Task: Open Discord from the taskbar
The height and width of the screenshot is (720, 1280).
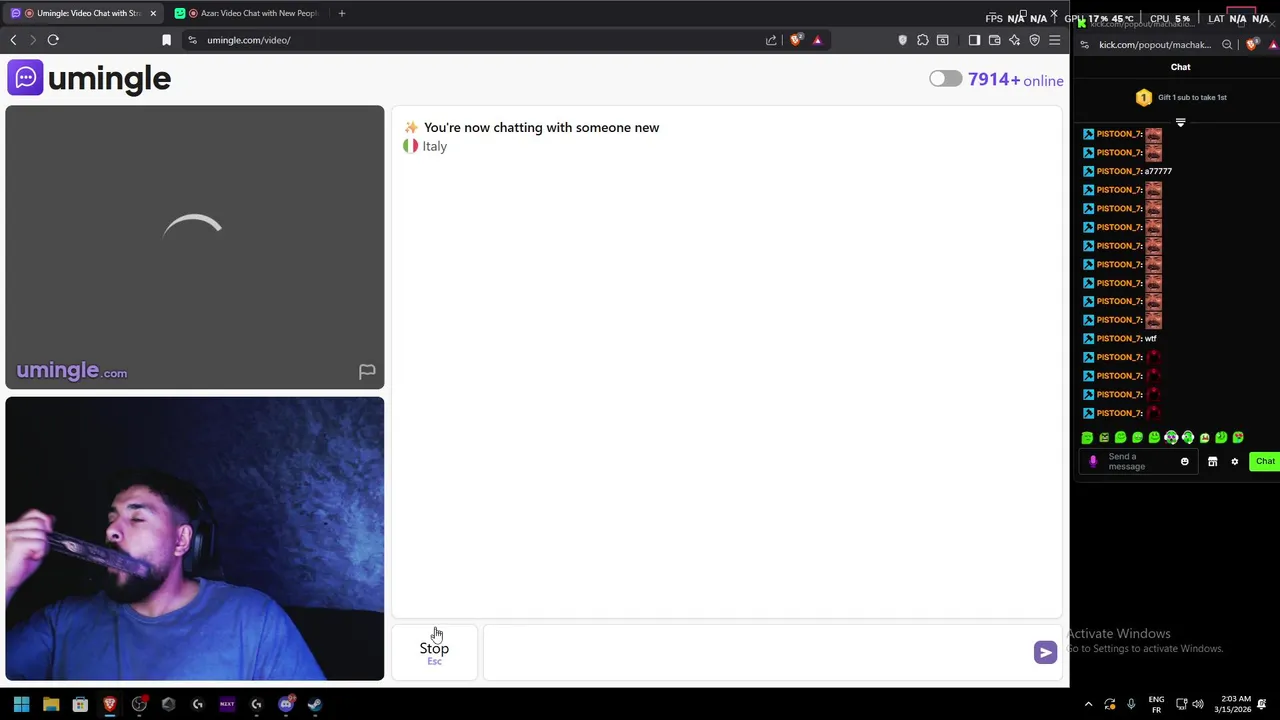Action: point(286,704)
